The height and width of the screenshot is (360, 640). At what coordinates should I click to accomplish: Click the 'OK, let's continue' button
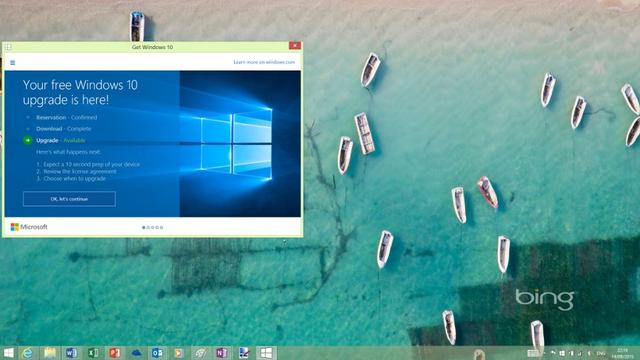click(x=69, y=199)
